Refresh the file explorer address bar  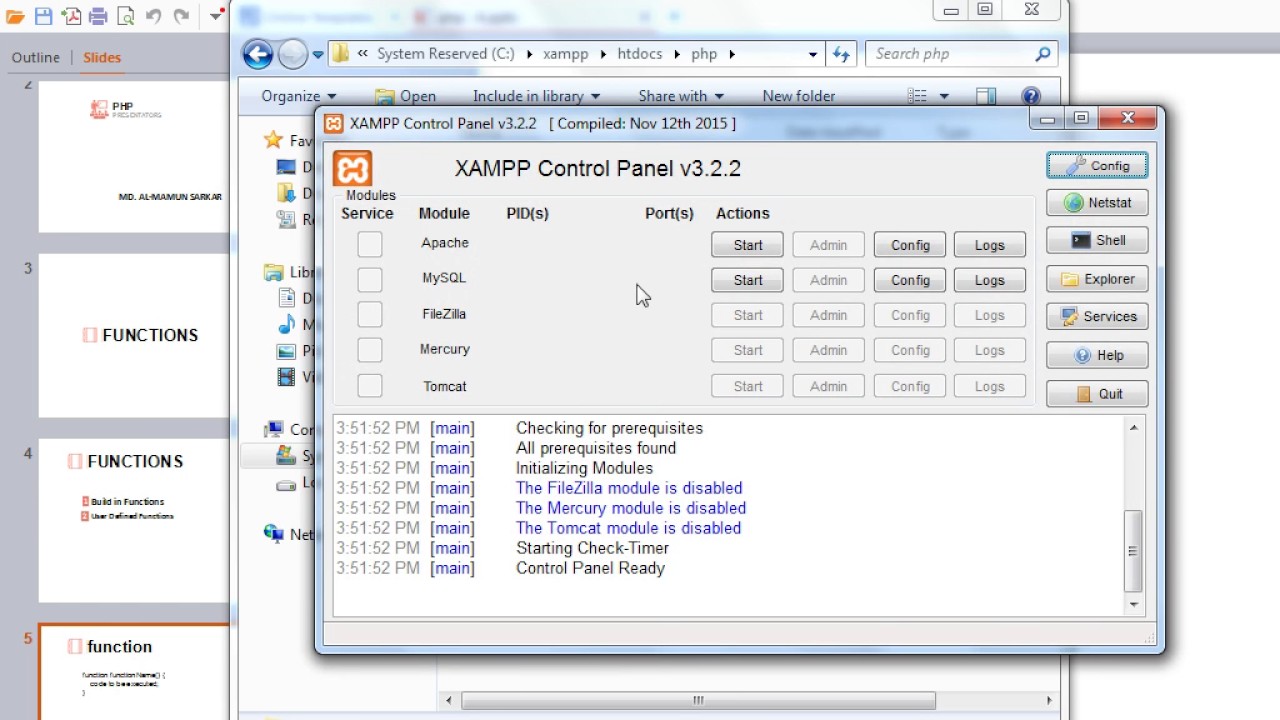[x=842, y=54]
